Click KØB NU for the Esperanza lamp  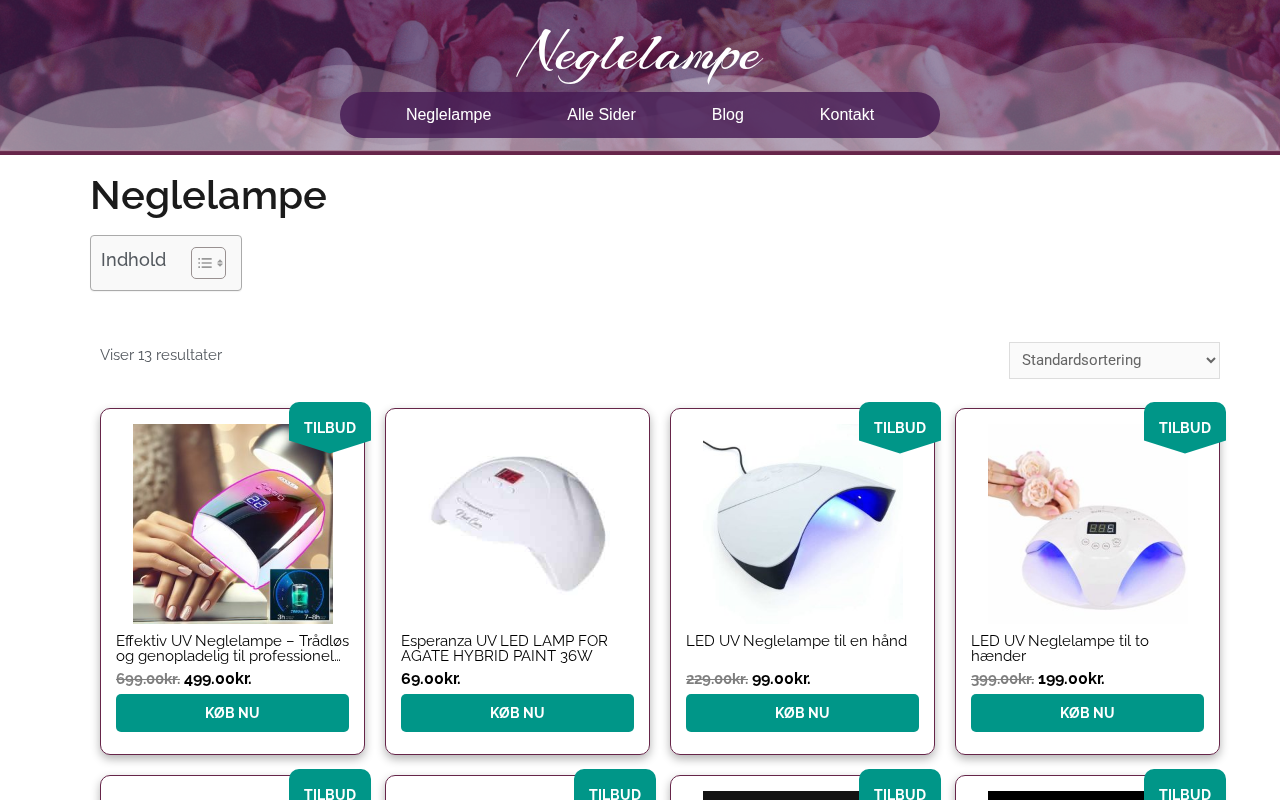(x=517, y=713)
